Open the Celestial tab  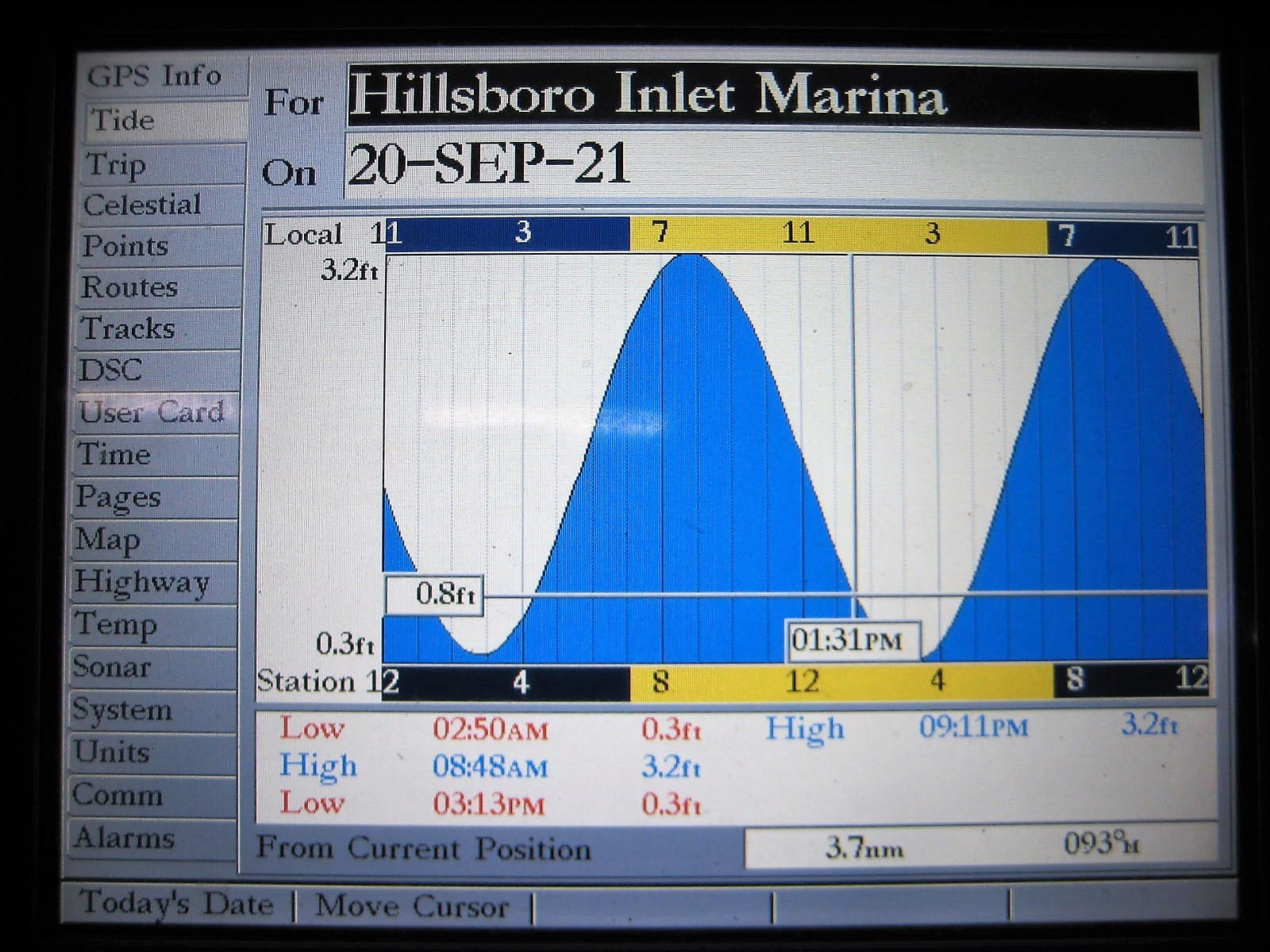click(x=162, y=205)
